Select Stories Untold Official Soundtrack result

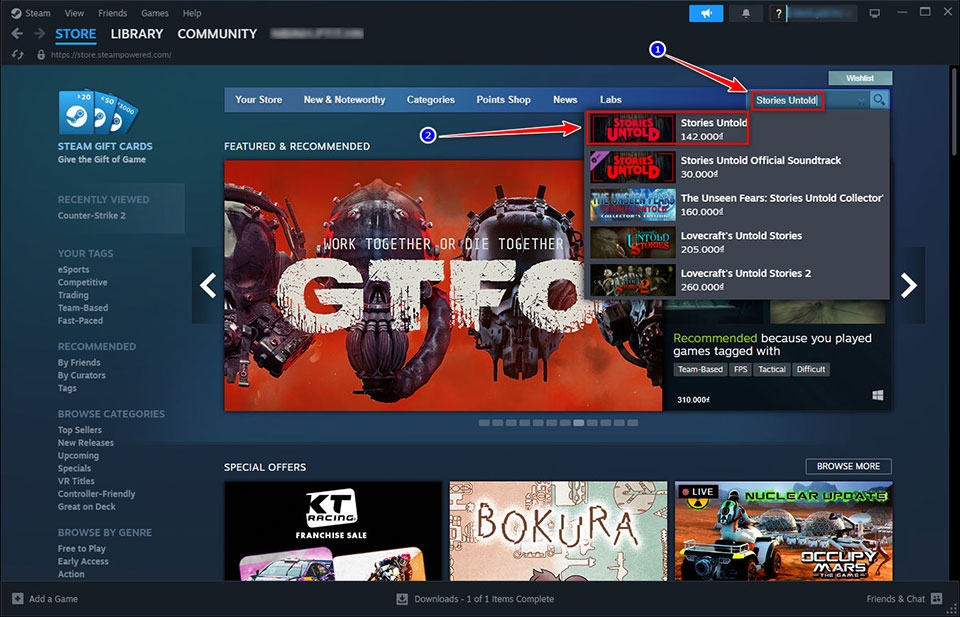coord(737,166)
